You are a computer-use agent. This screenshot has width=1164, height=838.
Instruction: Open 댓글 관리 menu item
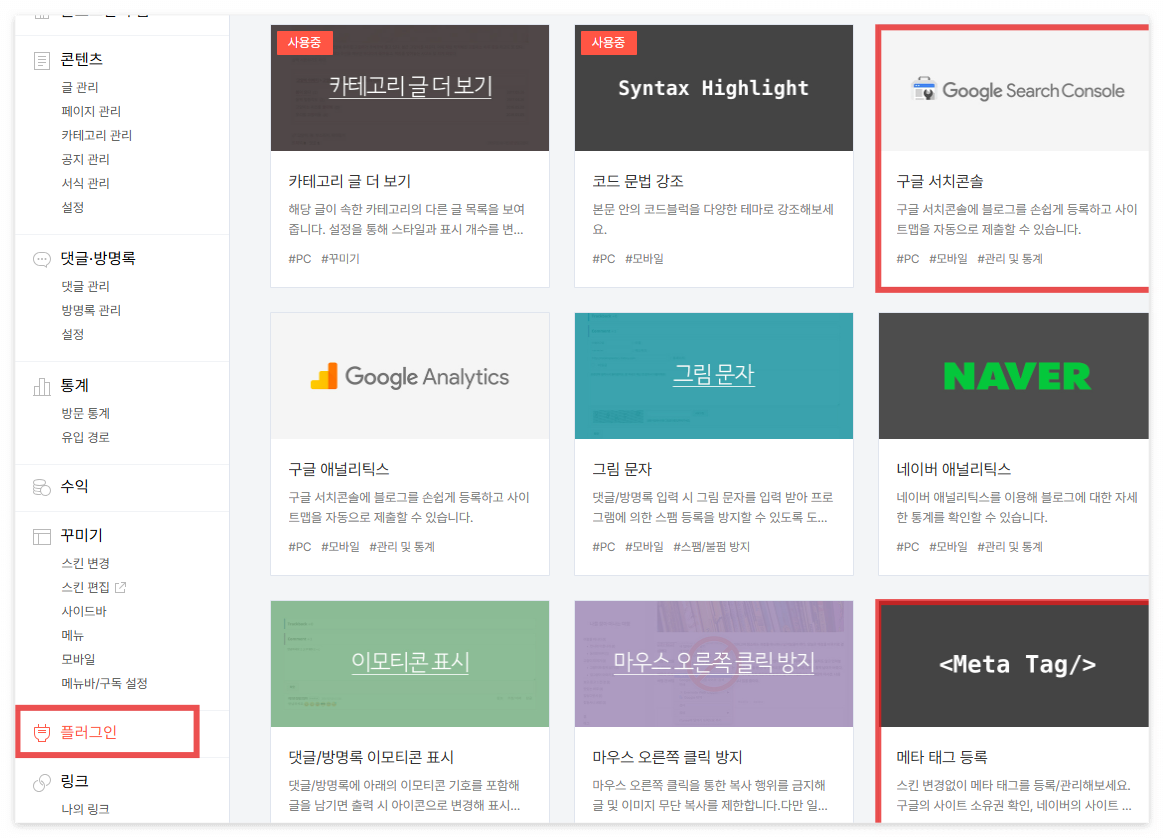(x=85, y=286)
